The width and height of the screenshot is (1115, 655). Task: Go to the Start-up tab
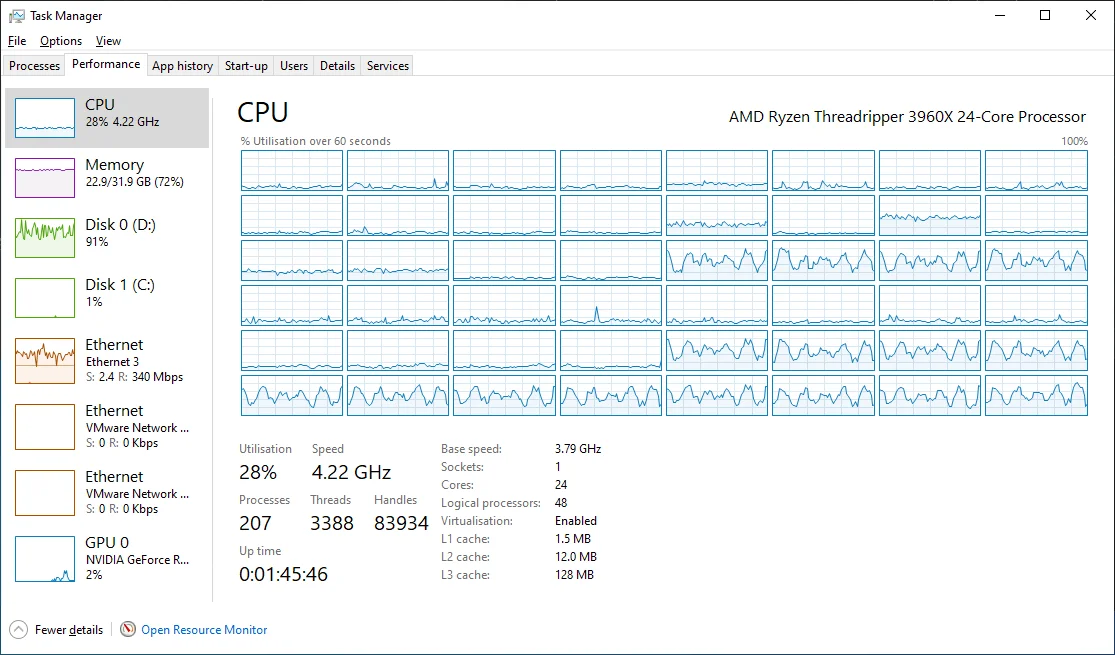(246, 65)
